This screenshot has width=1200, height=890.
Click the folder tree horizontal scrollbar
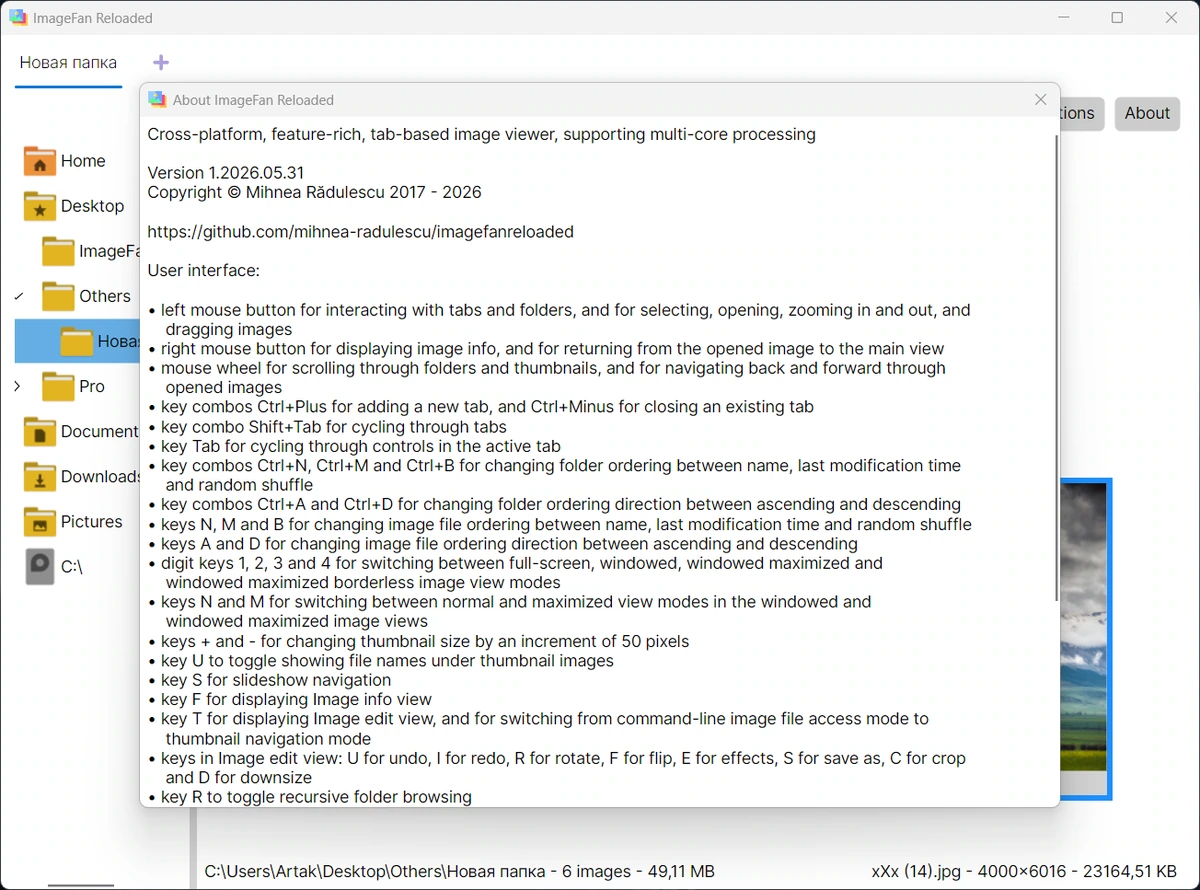(82, 884)
